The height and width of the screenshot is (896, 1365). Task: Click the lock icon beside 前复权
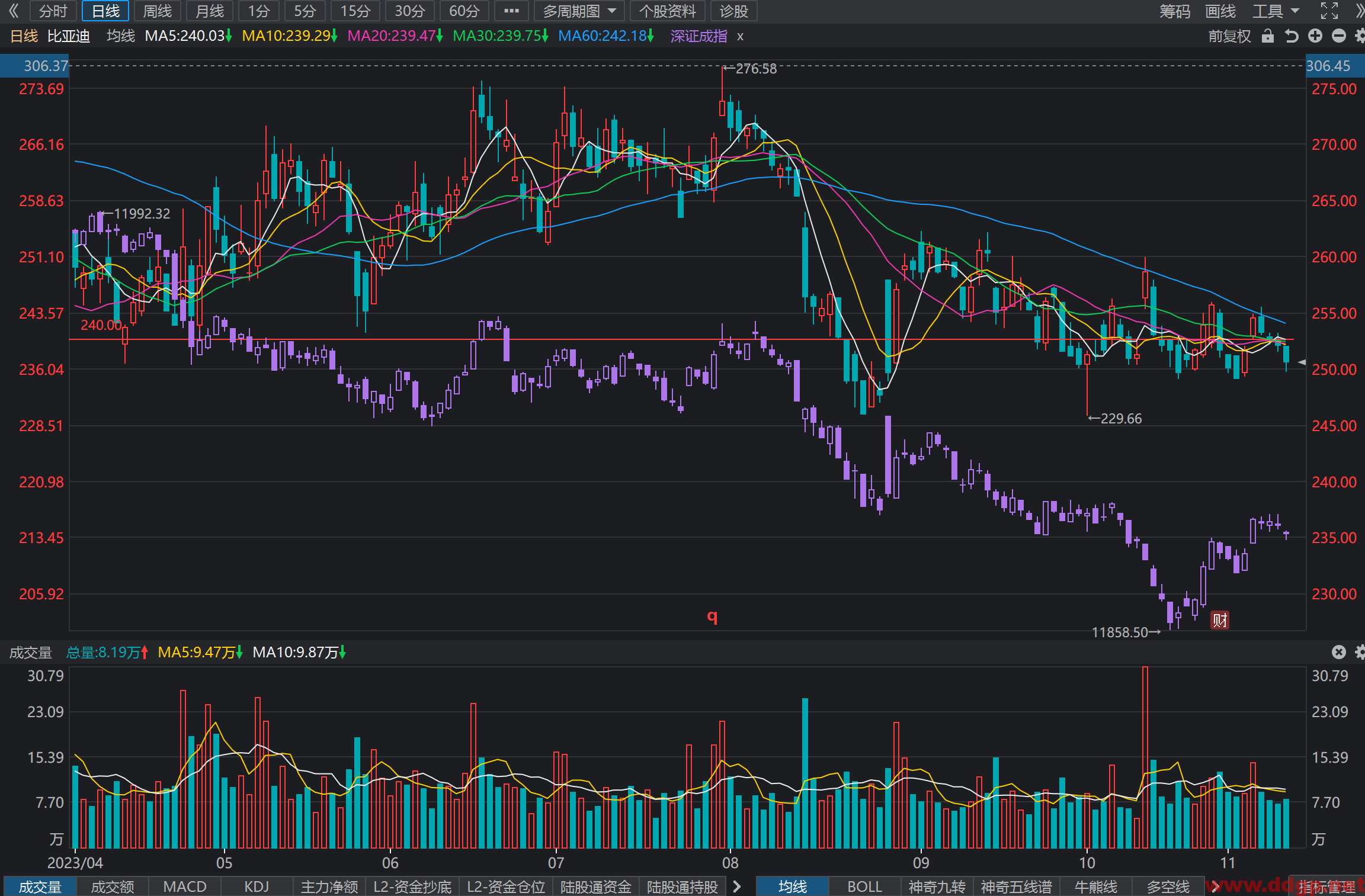tap(1267, 36)
